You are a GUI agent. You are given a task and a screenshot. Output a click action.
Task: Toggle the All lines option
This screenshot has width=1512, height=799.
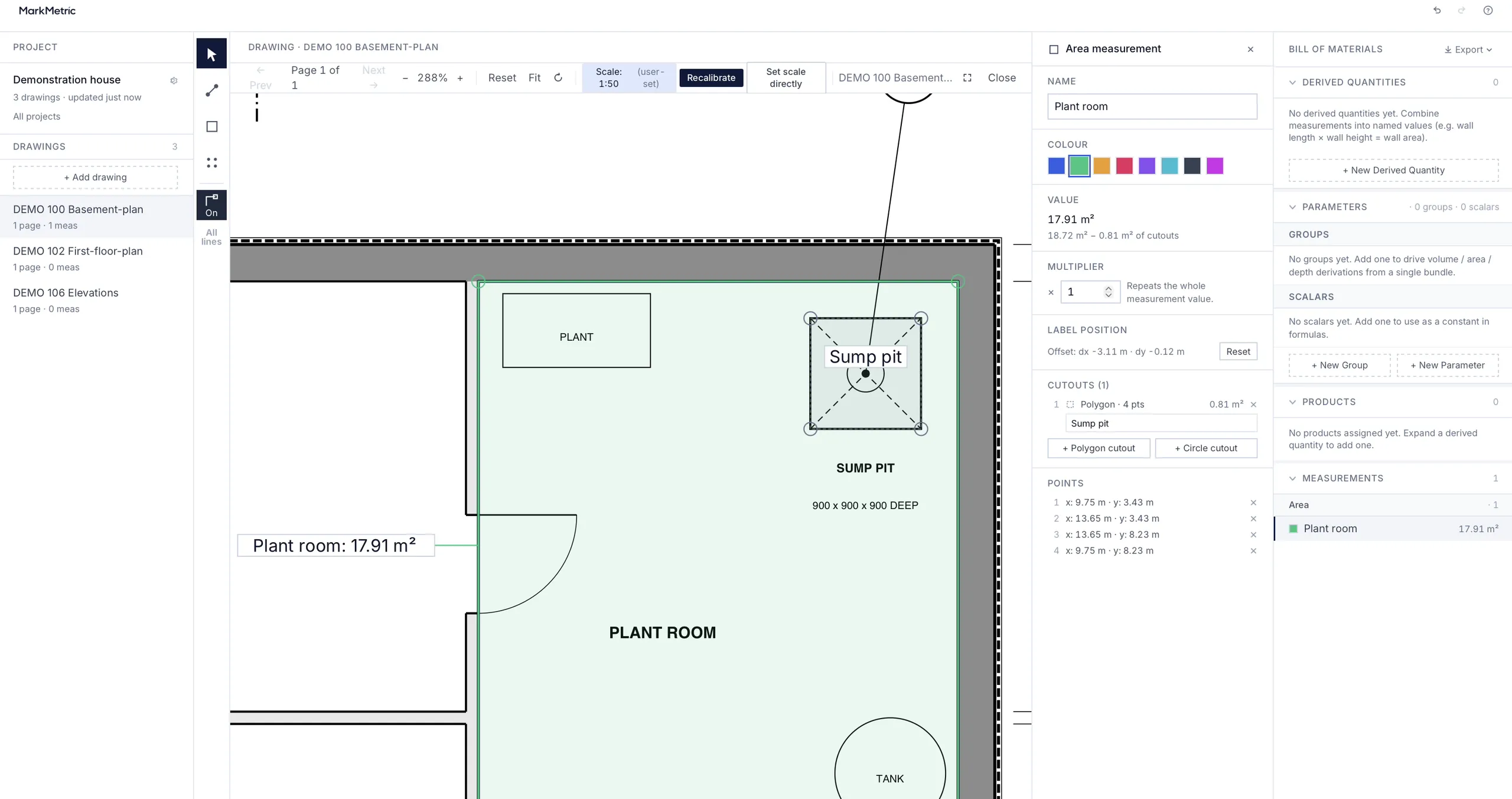pyautogui.click(x=211, y=237)
